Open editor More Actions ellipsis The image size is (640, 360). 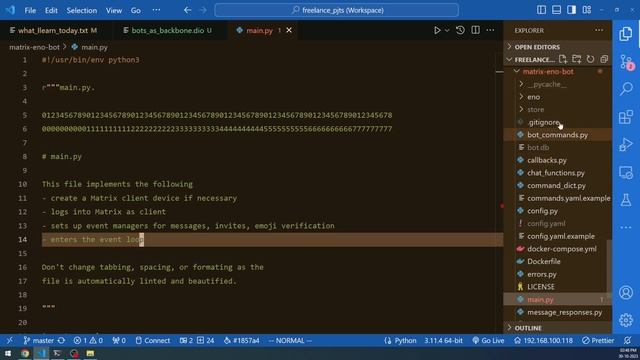coord(490,30)
